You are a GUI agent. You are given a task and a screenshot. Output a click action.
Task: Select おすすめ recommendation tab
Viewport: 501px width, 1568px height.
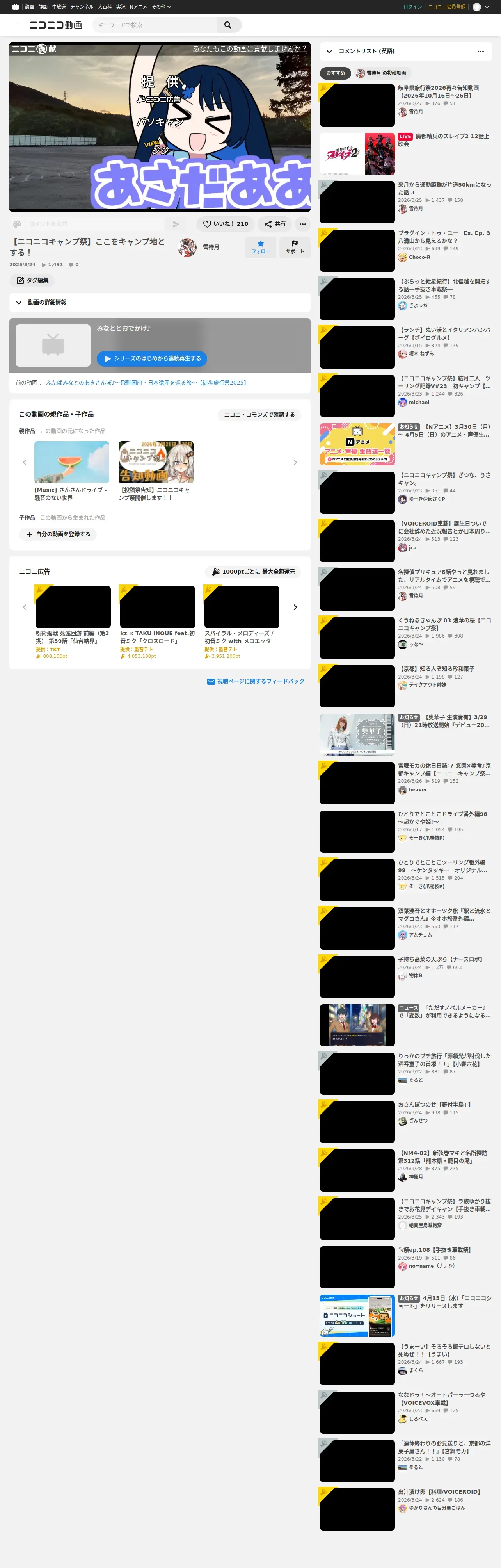point(336,73)
